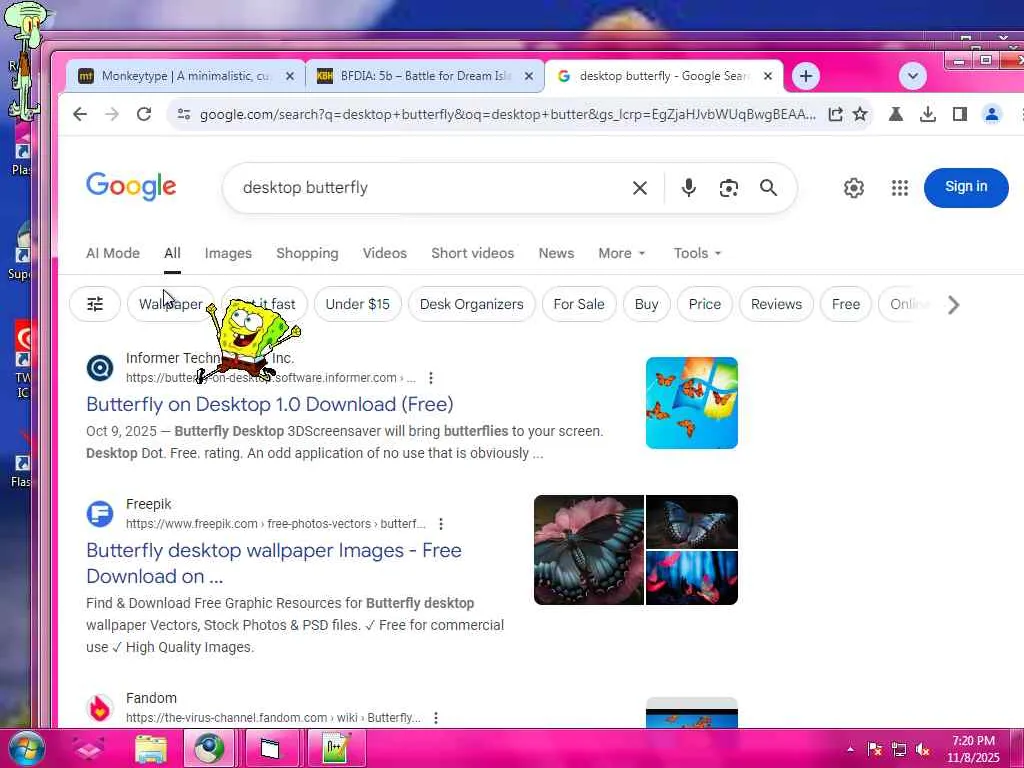Apply the Buy filter chip
This screenshot has width=1024, height=768.
coord(647,304)
